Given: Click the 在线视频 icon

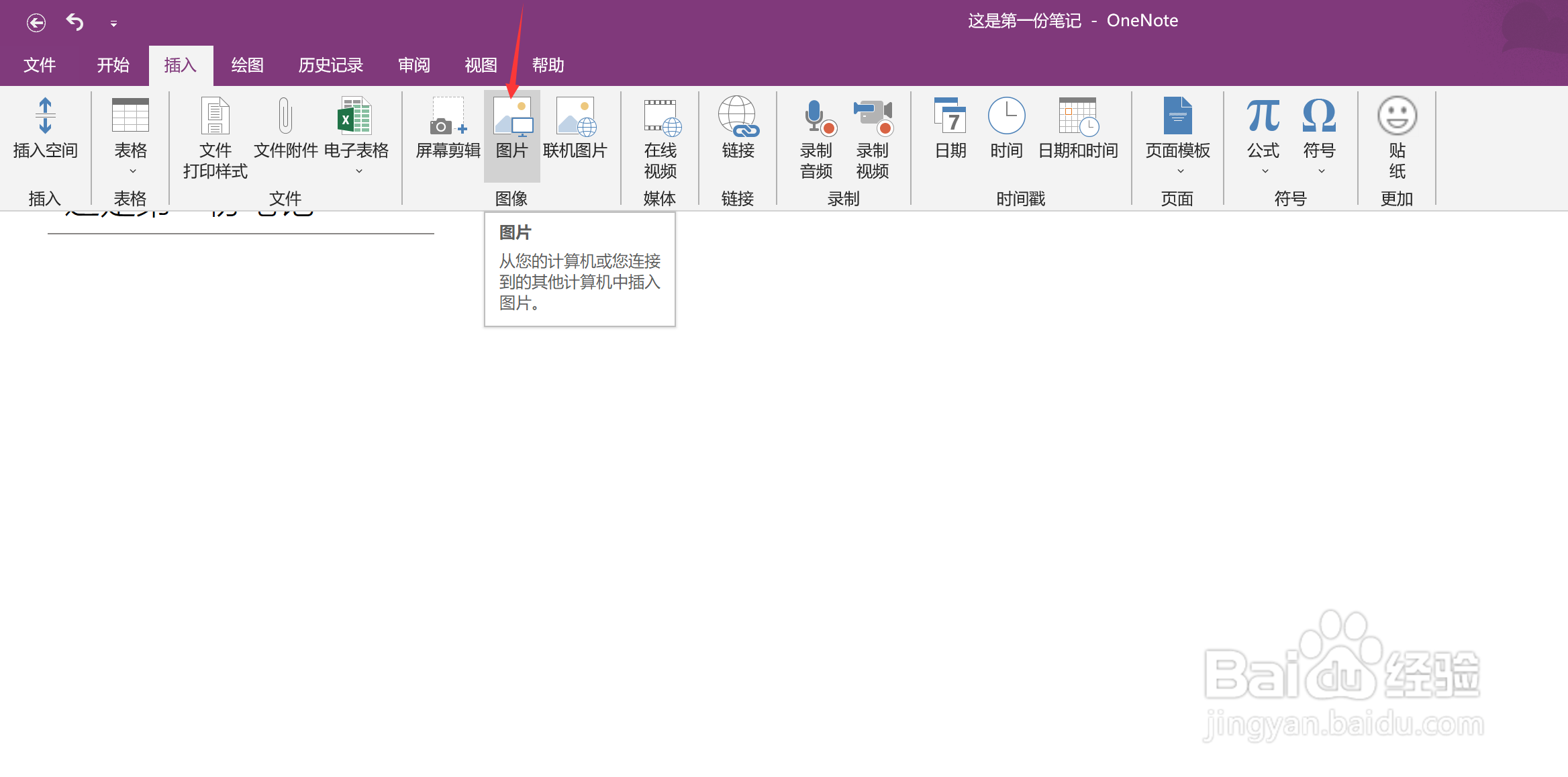Looking at the screenshot, I should coord(662,117).
